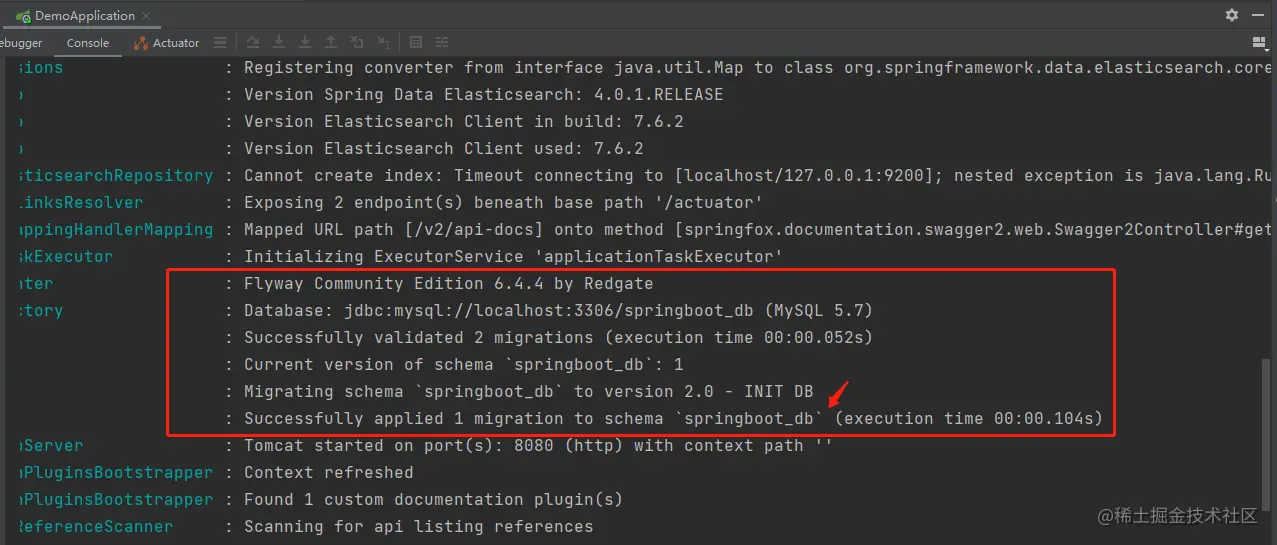Click 'Tomcat started on port(s): 8080' line

pos(538,446)
